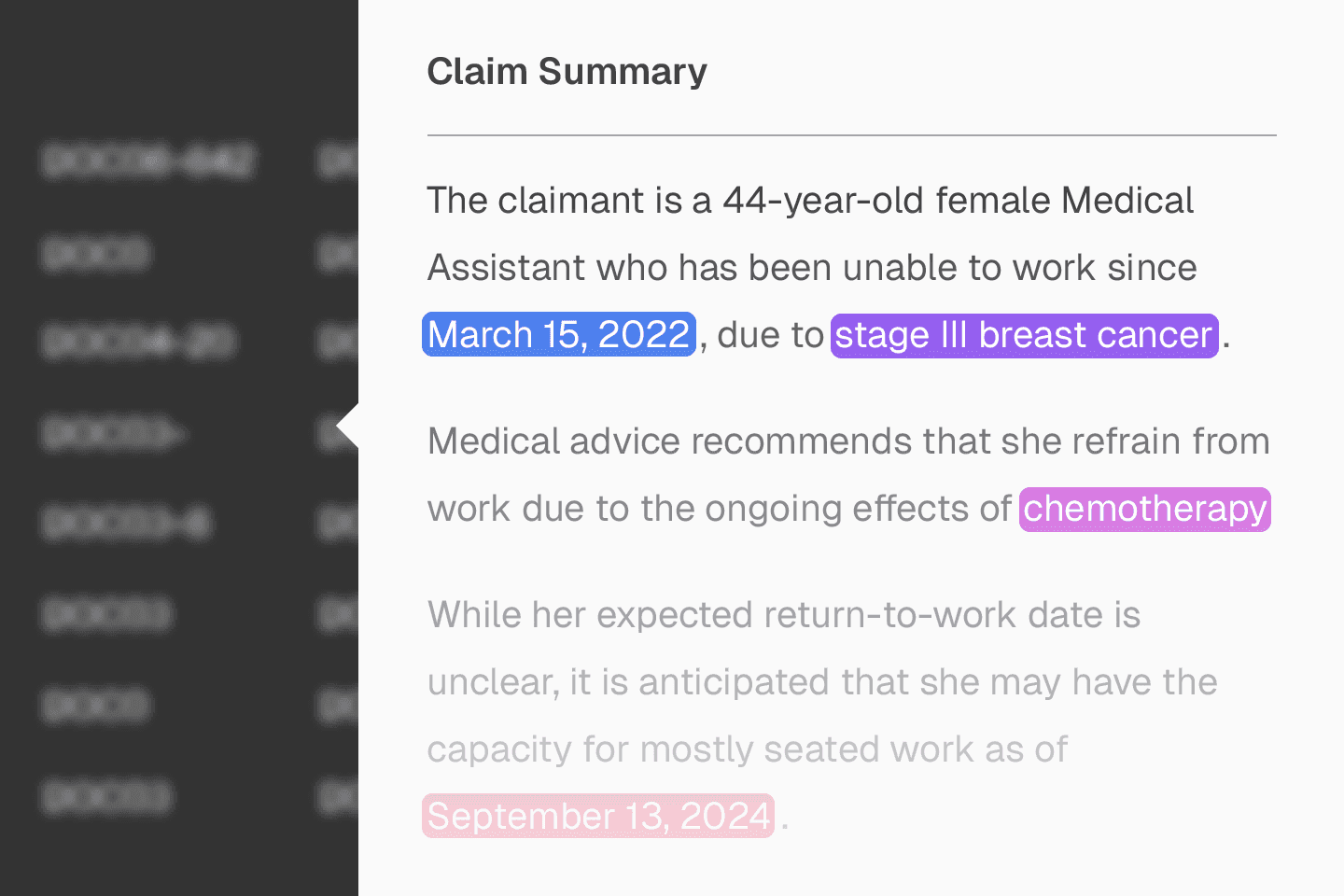Select the second blurred sidebar list row
This screenshot has width=1344, height=896.
click(x=95, y=253)
